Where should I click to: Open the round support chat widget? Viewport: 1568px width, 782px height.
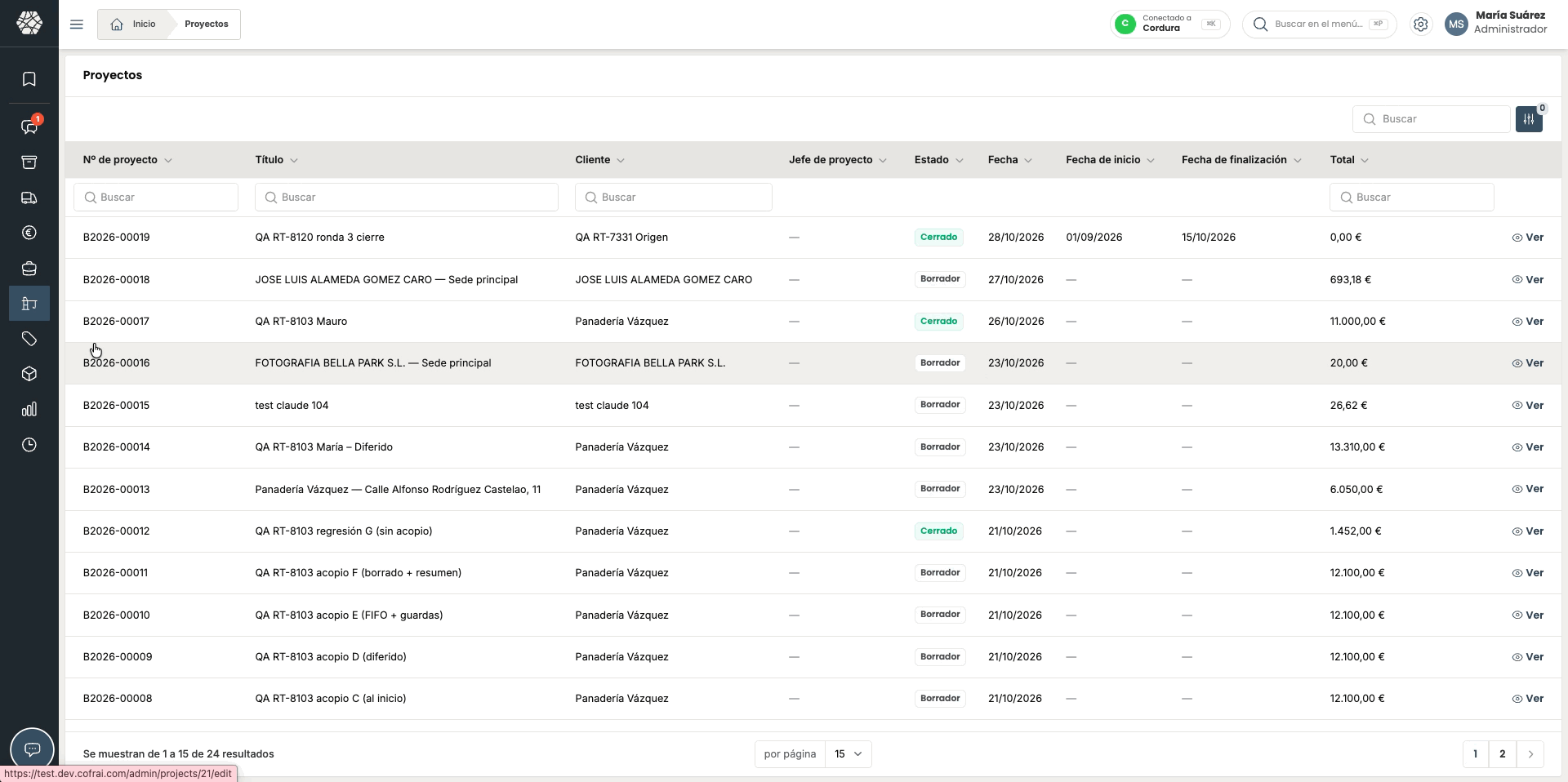[x=32, y=749]
